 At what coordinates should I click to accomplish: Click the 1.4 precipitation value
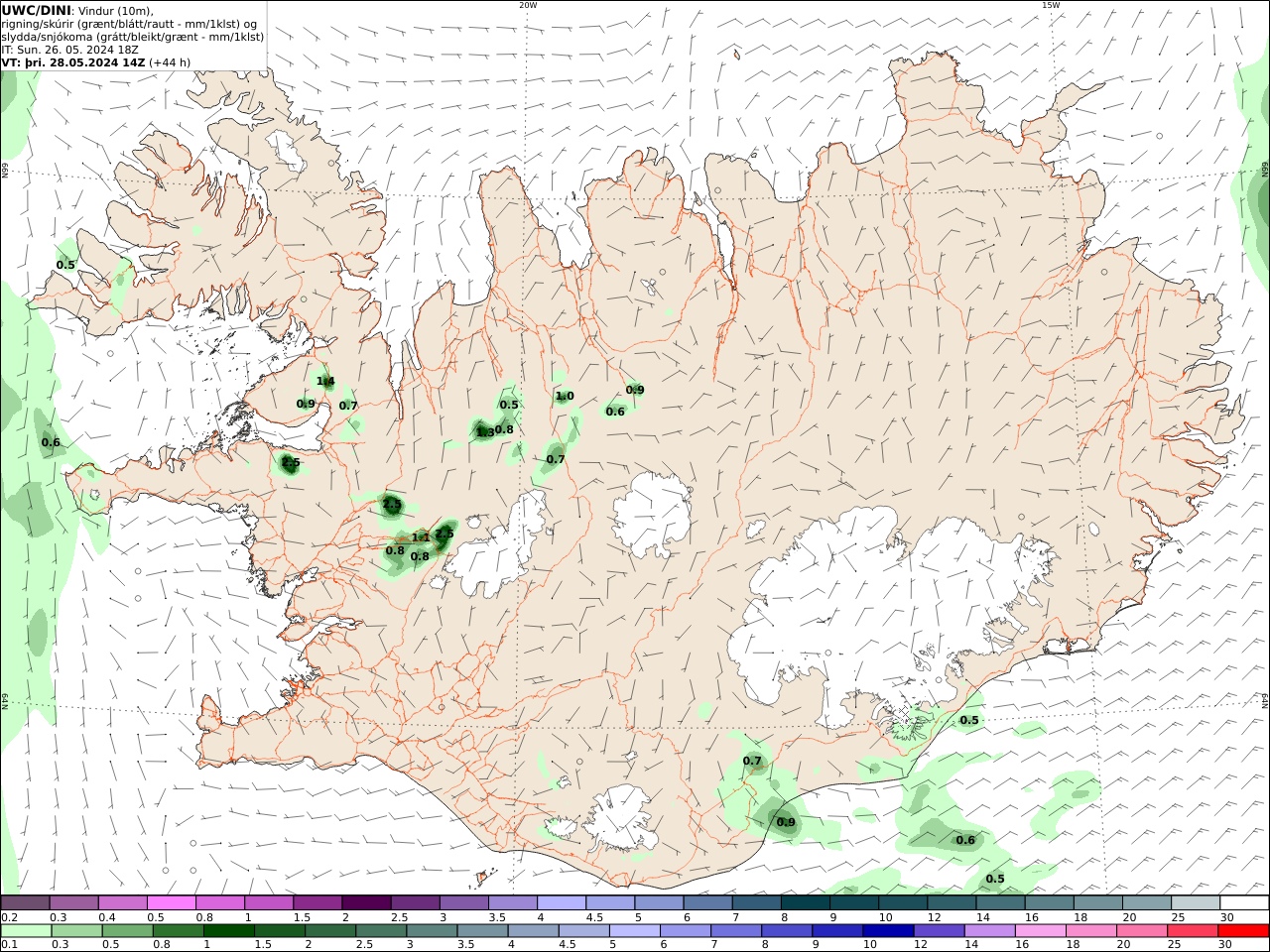point(325,382)
